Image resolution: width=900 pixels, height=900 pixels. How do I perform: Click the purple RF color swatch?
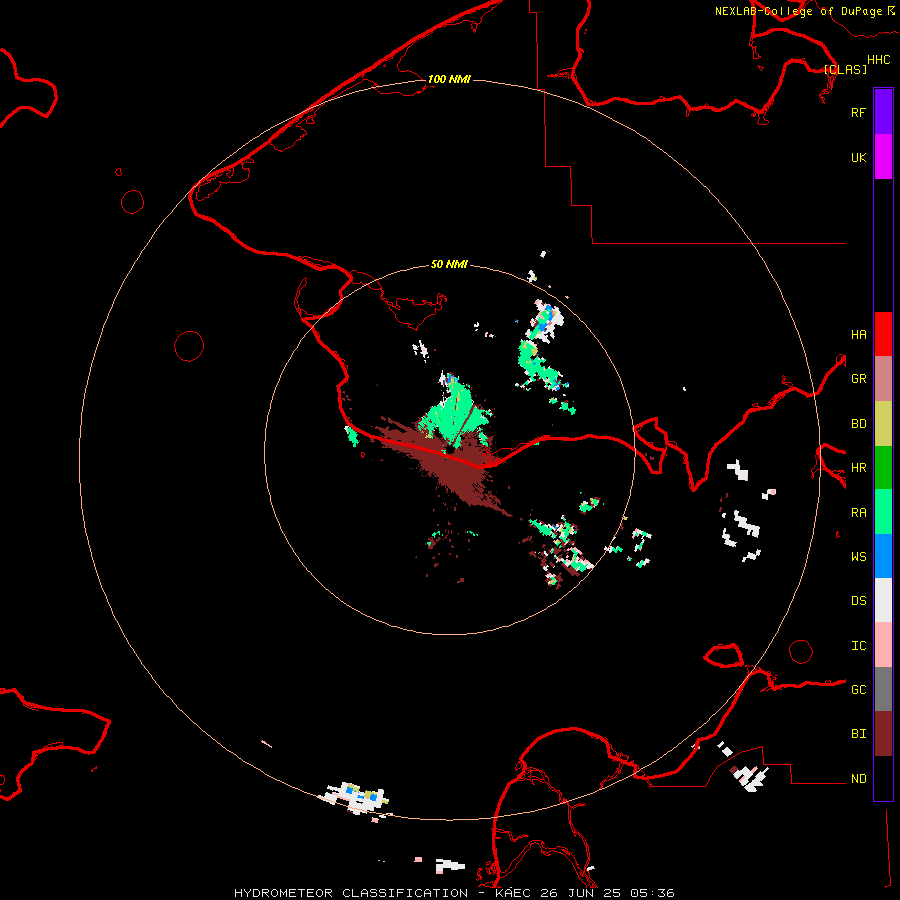[x=883, y=112]
